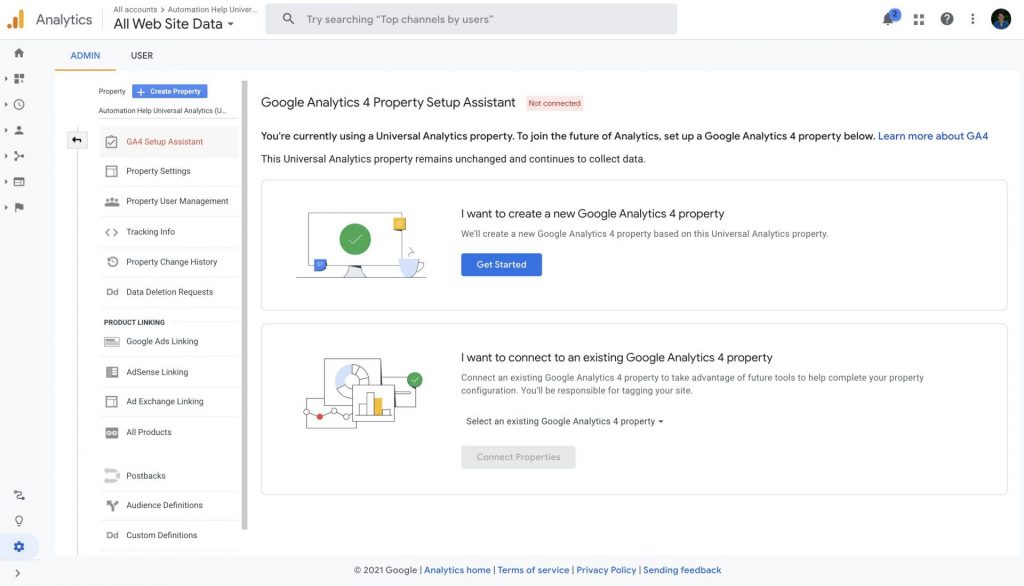This screenshot has height=586, width=1024.
Task: Open the Sending feedback footer link
Action: [x=682, y=570]
